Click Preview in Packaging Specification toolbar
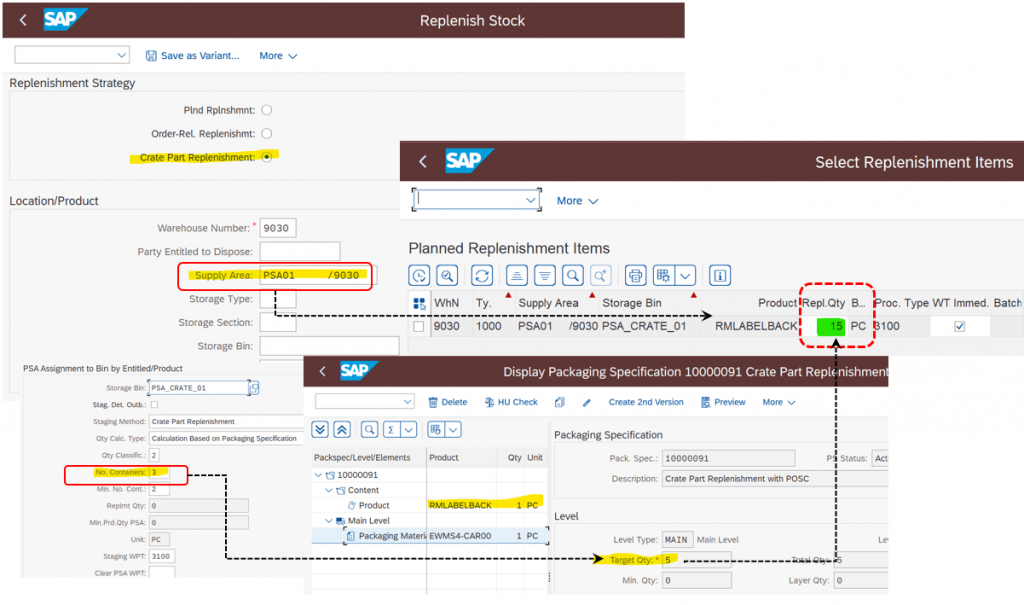This screenshot has height=605, width=1024. (x=723, y=402)
